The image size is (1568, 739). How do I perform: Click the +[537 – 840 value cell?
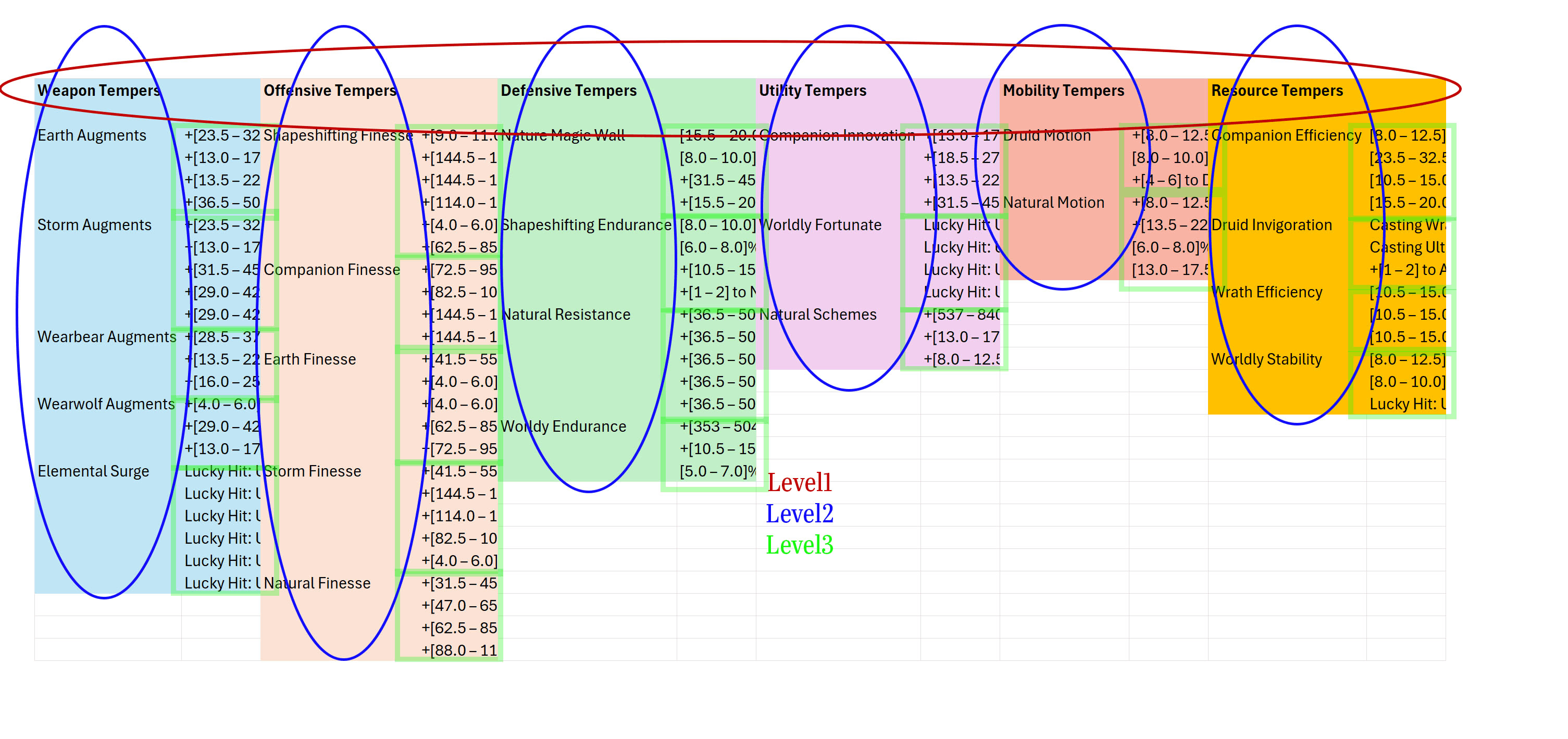point(960,314)
